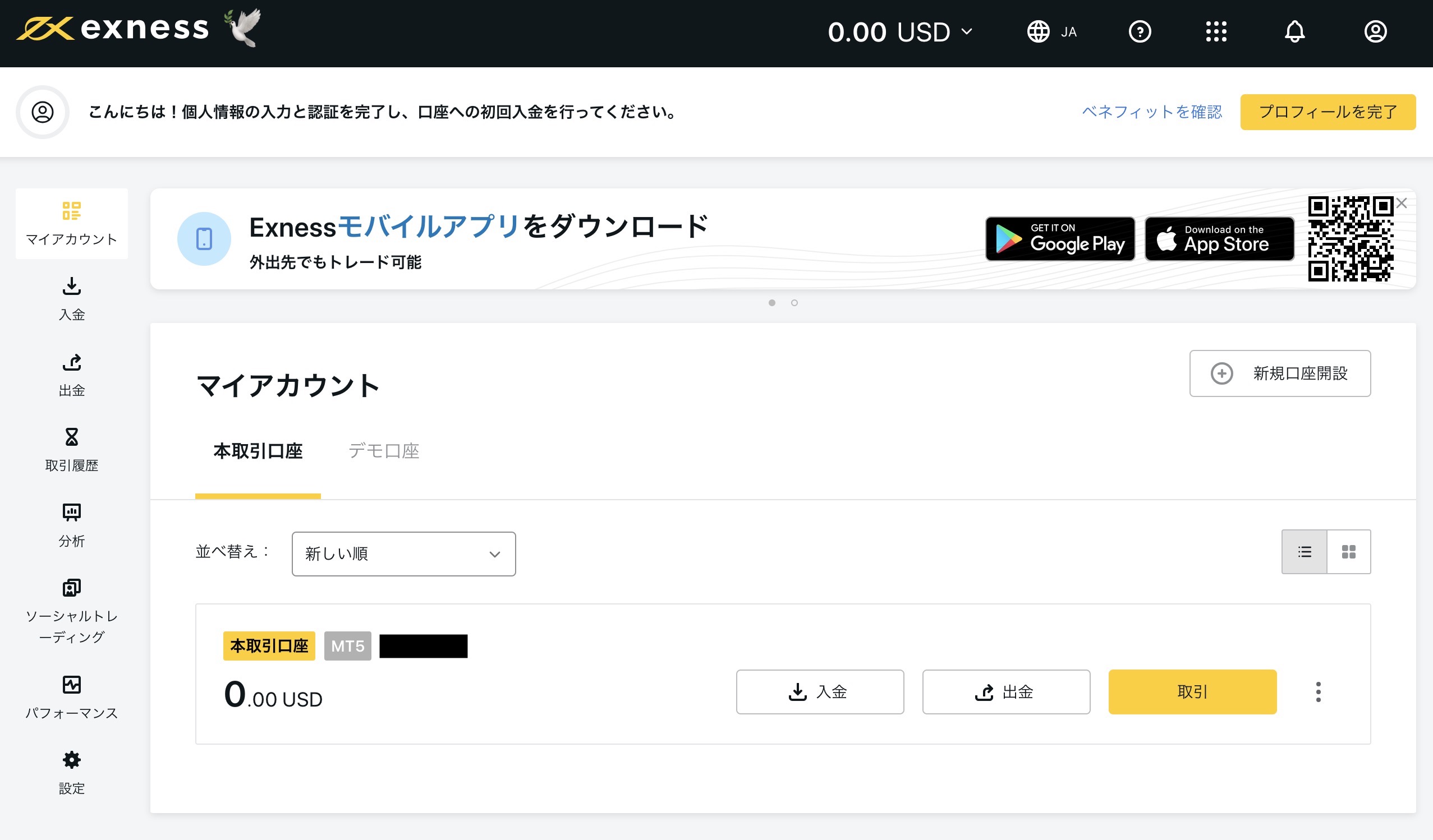
Task: Select the 本取引口座 tab
Action: [258, 451]
